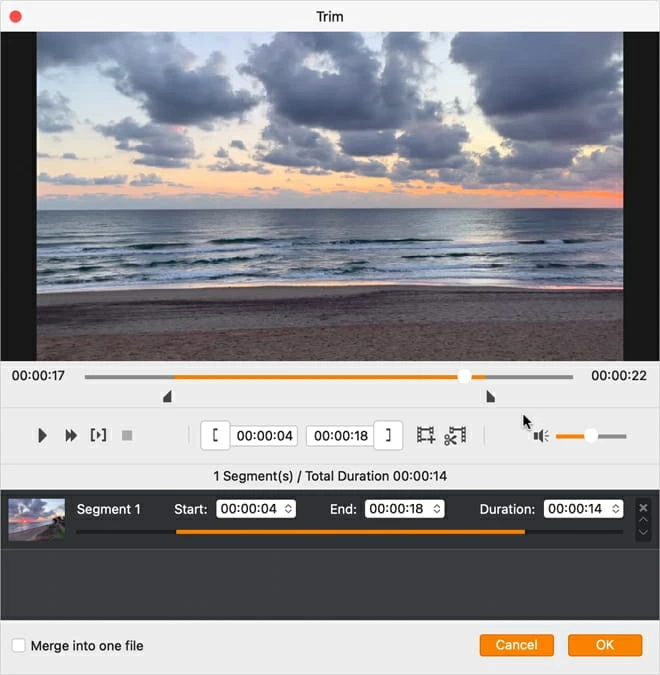Click the Duration stepper arrows
Viewport: 660px width, 675px height.
(x=616, y=509)
